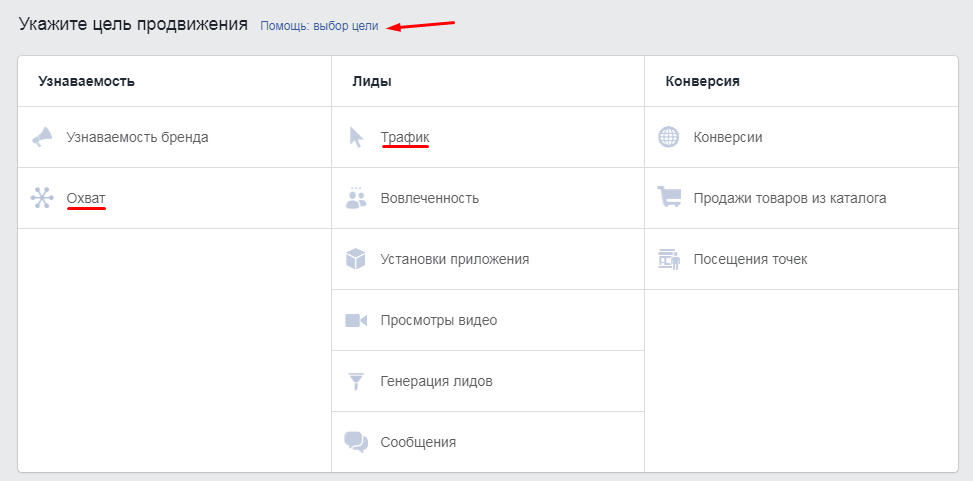Select the 'Трафик' objective label
This screenshot has width=973, height=481.
tap(405, 137)
